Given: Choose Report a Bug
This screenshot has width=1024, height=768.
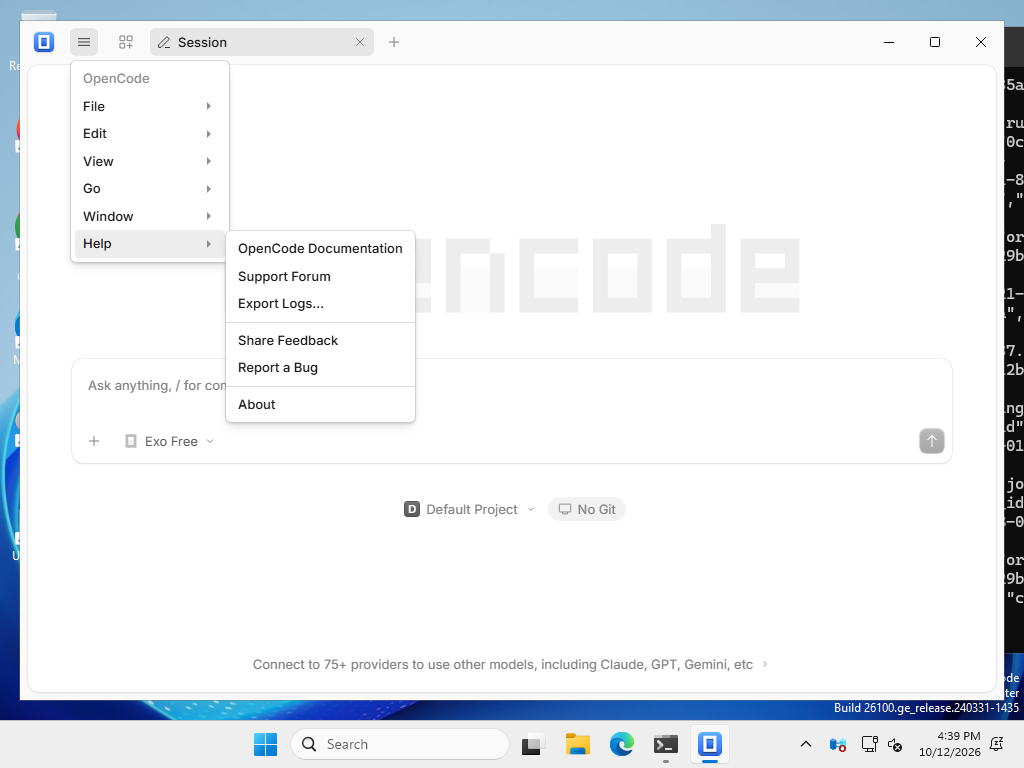Looking at the screenshot, I should pyautogui.click(x=320, y=368).
